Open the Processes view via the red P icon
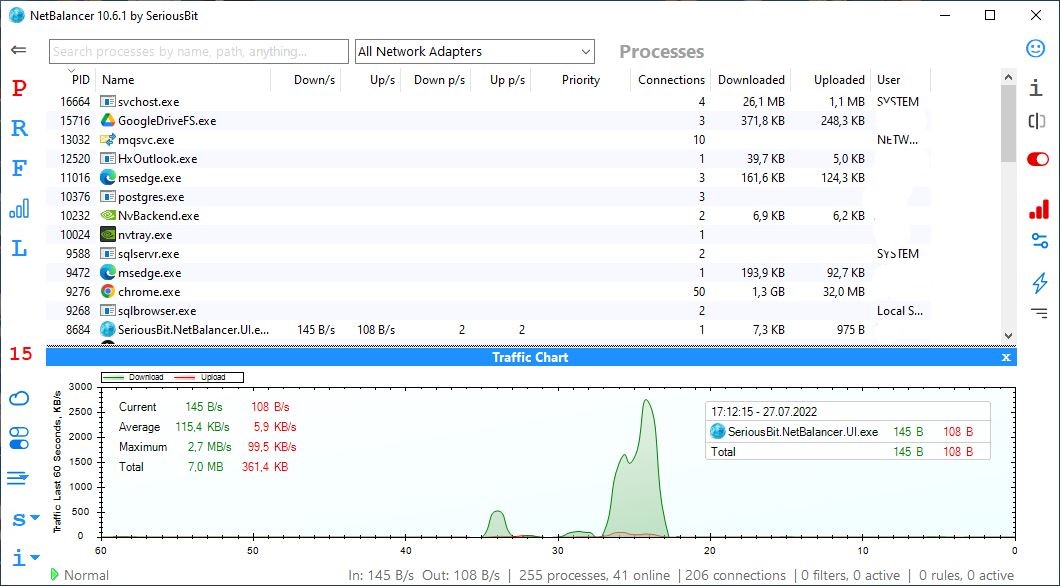This screenshot has height=586, width=1060. coord(19,89)
